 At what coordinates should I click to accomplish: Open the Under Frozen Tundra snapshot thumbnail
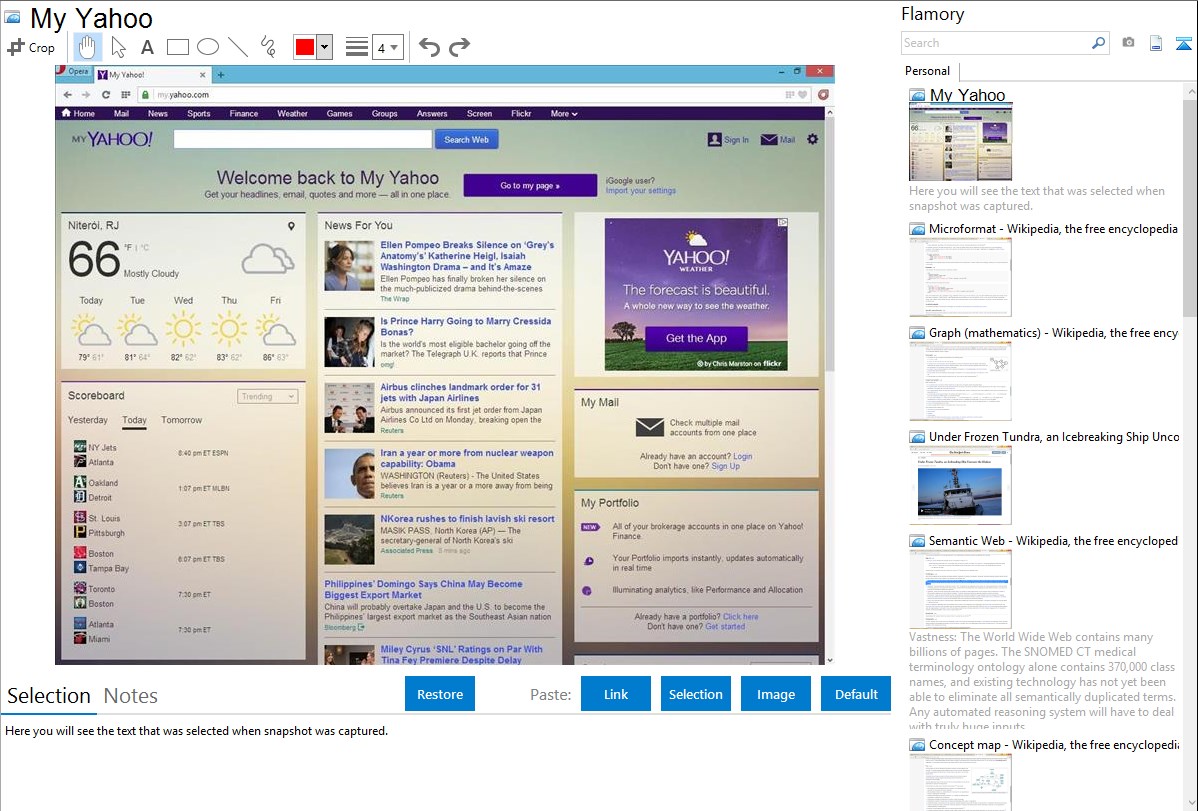pos(960,485)
